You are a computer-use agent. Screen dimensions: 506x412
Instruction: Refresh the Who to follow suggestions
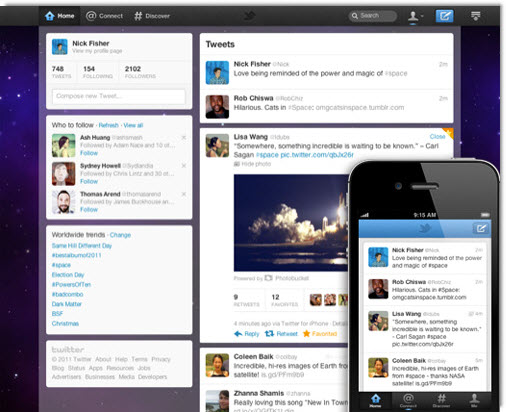[x=109, y=125]
